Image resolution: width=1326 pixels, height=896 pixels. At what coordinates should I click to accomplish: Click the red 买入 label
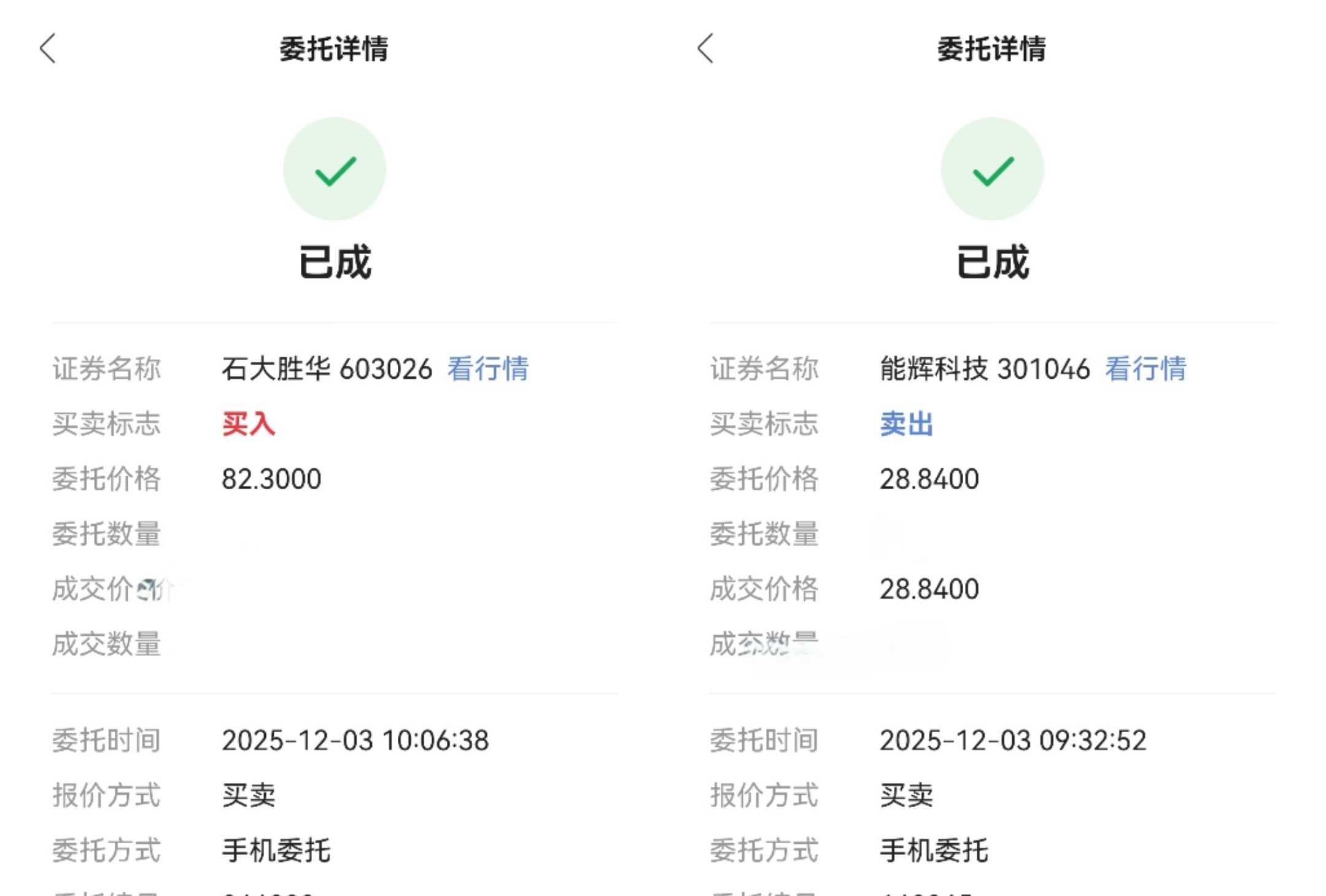tap(248, 424)
